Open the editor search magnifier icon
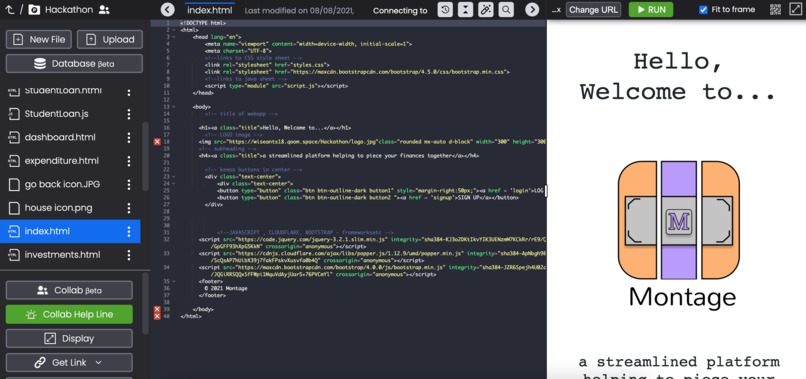Screen dimensions: 806x379 (506, 9)
